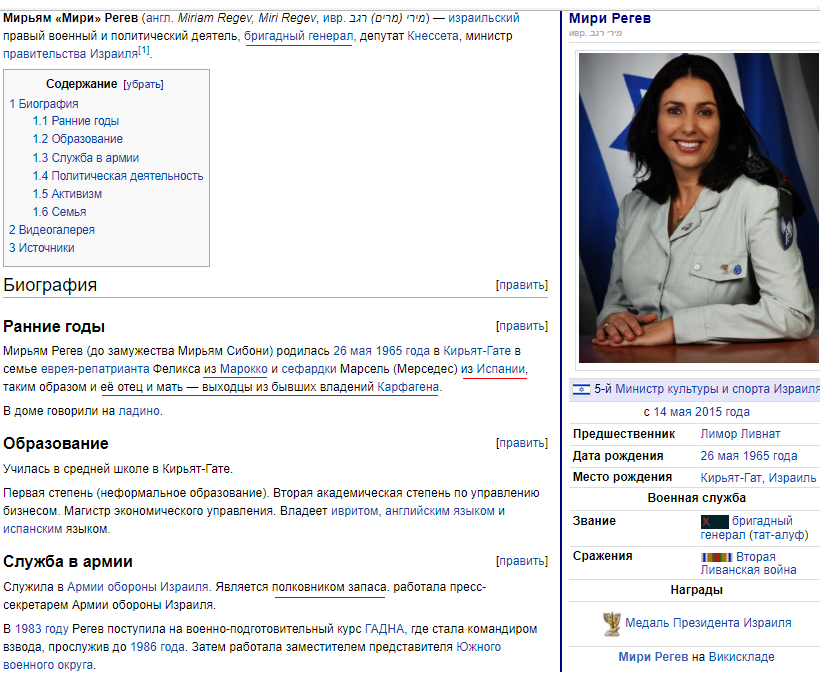Open the ивр. language link in intro

click(x=334, y=18)
